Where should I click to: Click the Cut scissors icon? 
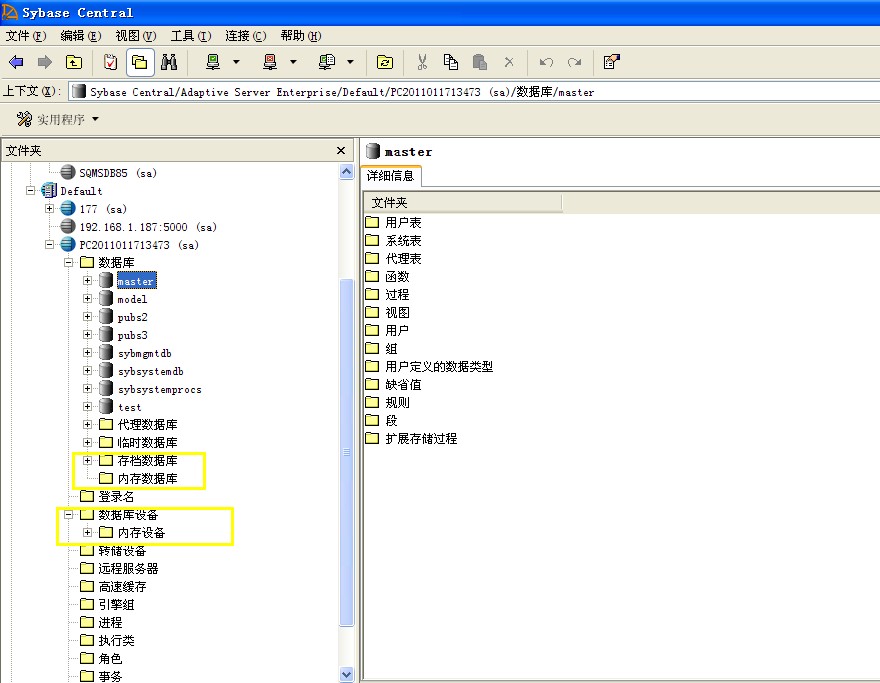(422, 62)
